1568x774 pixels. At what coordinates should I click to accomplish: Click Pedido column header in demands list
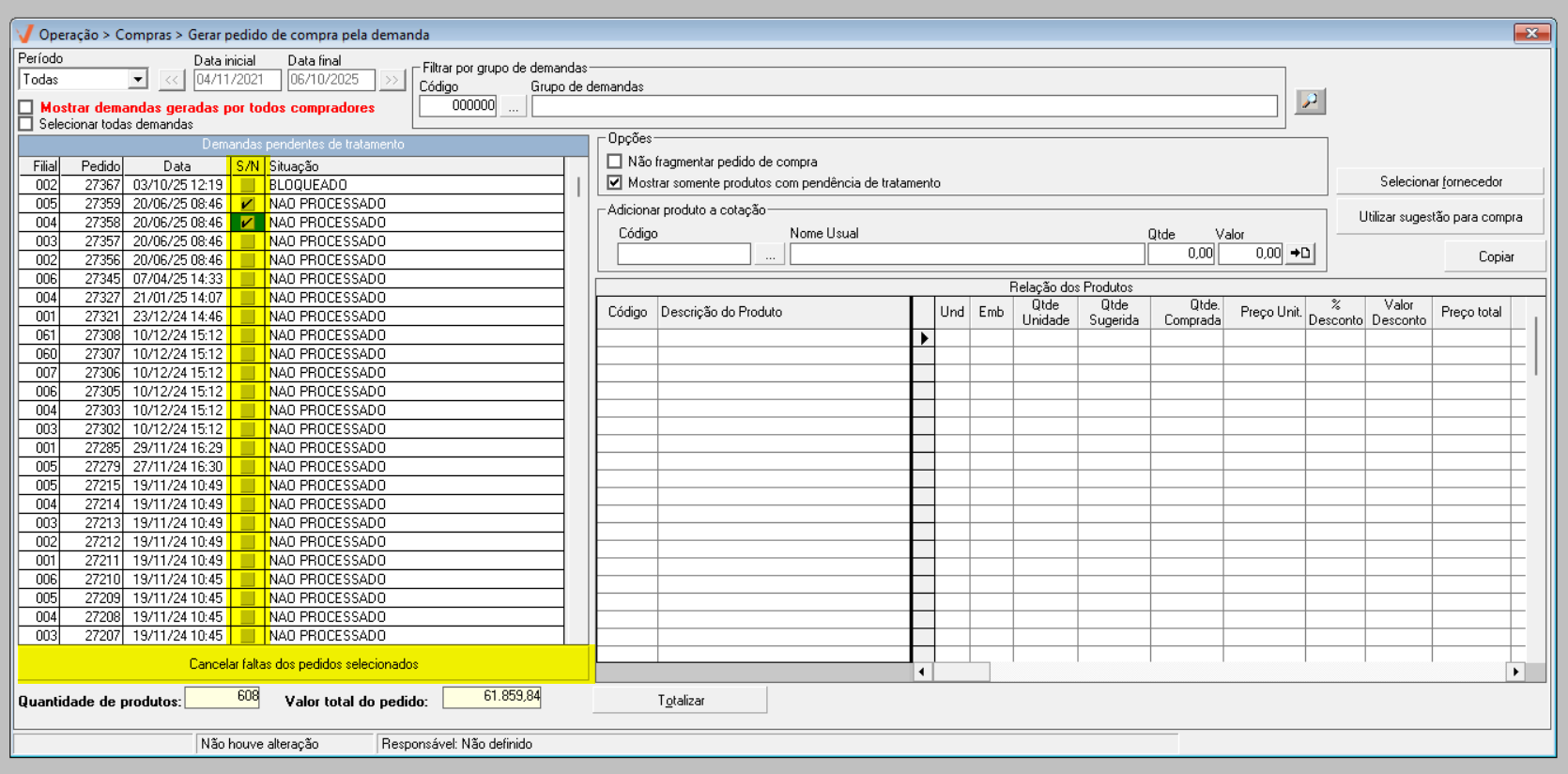click(100, 166)
